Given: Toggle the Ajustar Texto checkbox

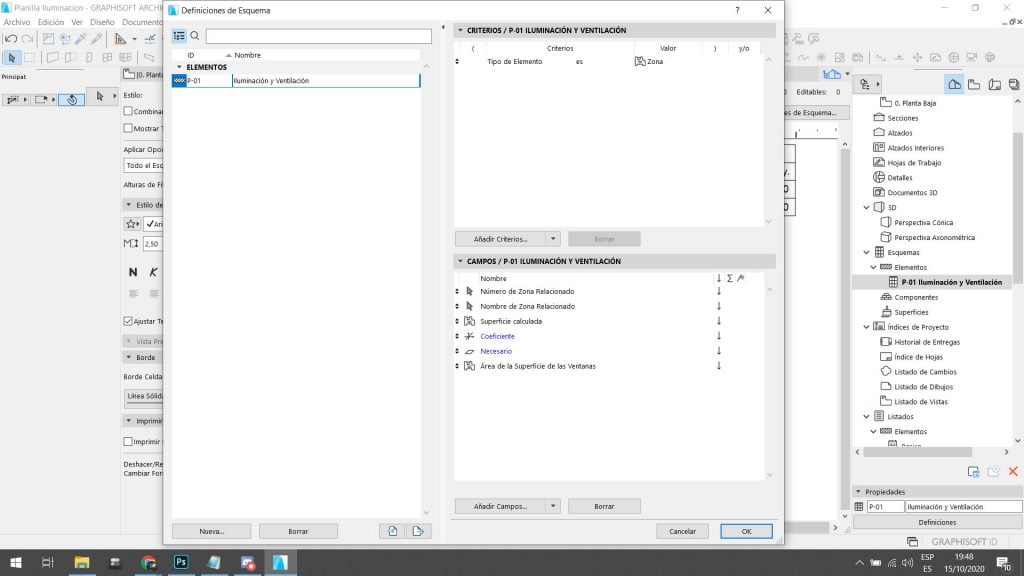Looking at the screenshot, I should coord(128,321).
